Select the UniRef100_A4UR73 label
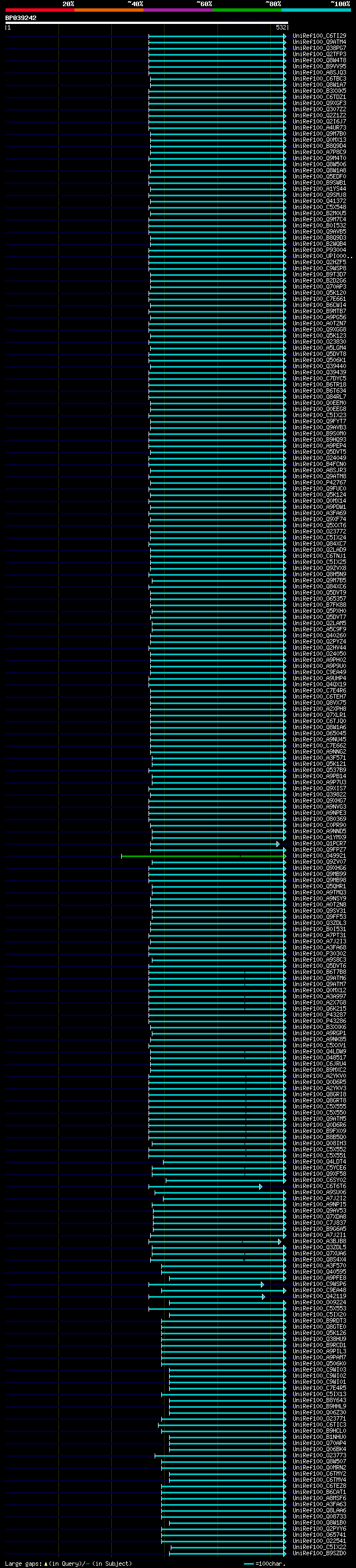The height and width of the screenshot is (1568, 356). 319,128
